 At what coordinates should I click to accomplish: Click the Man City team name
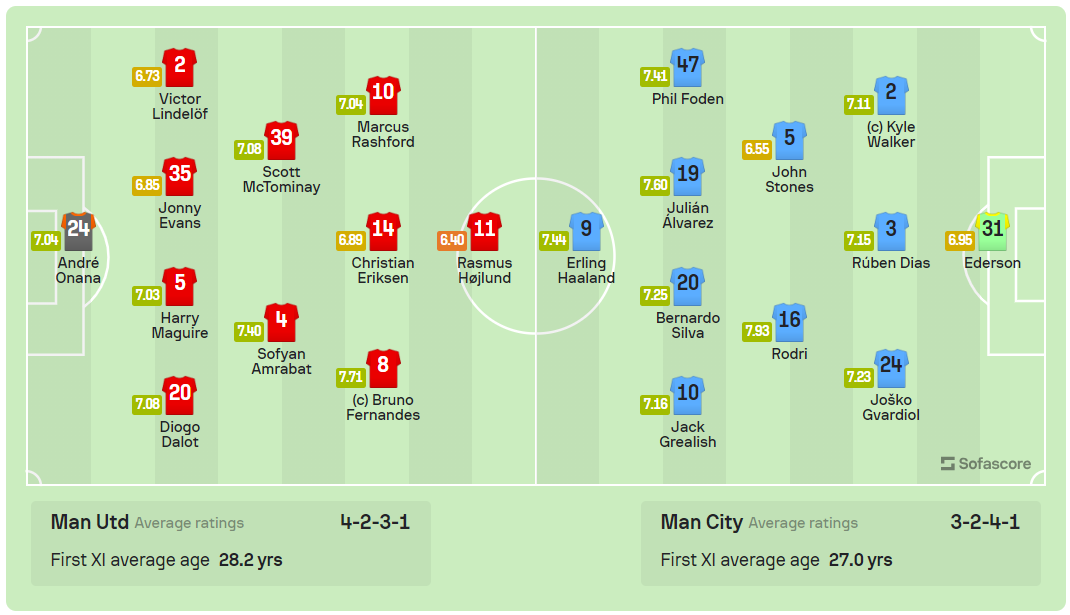701,522
